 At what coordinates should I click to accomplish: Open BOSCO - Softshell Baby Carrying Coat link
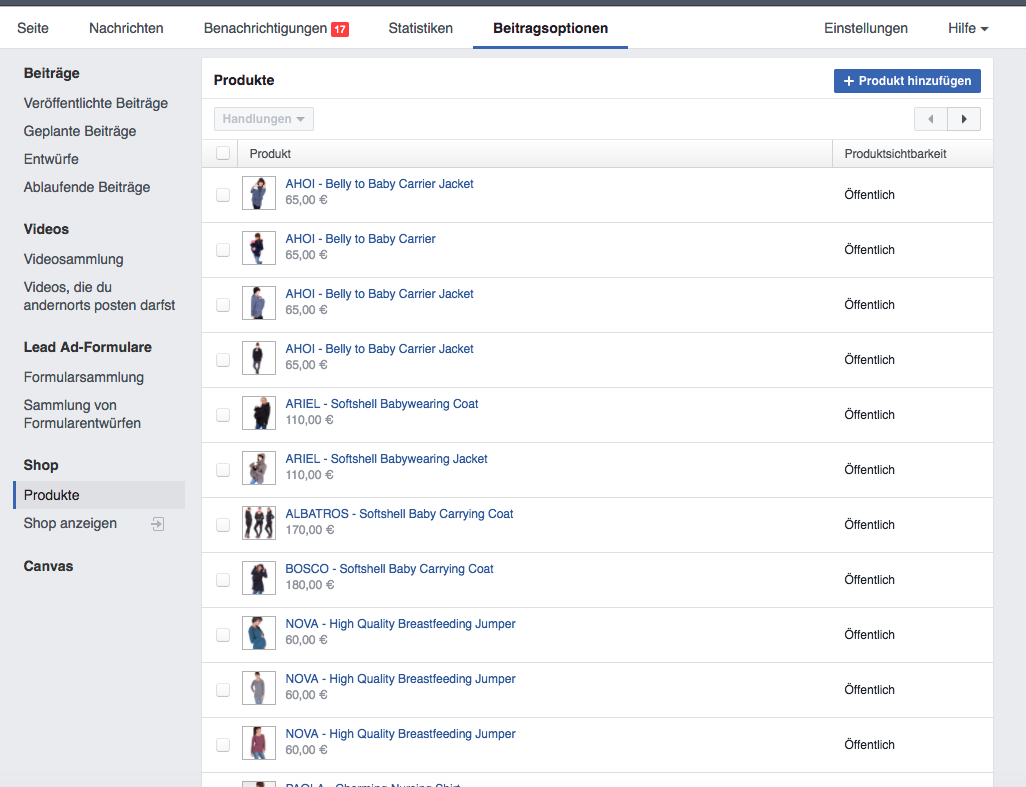[389, 568]
